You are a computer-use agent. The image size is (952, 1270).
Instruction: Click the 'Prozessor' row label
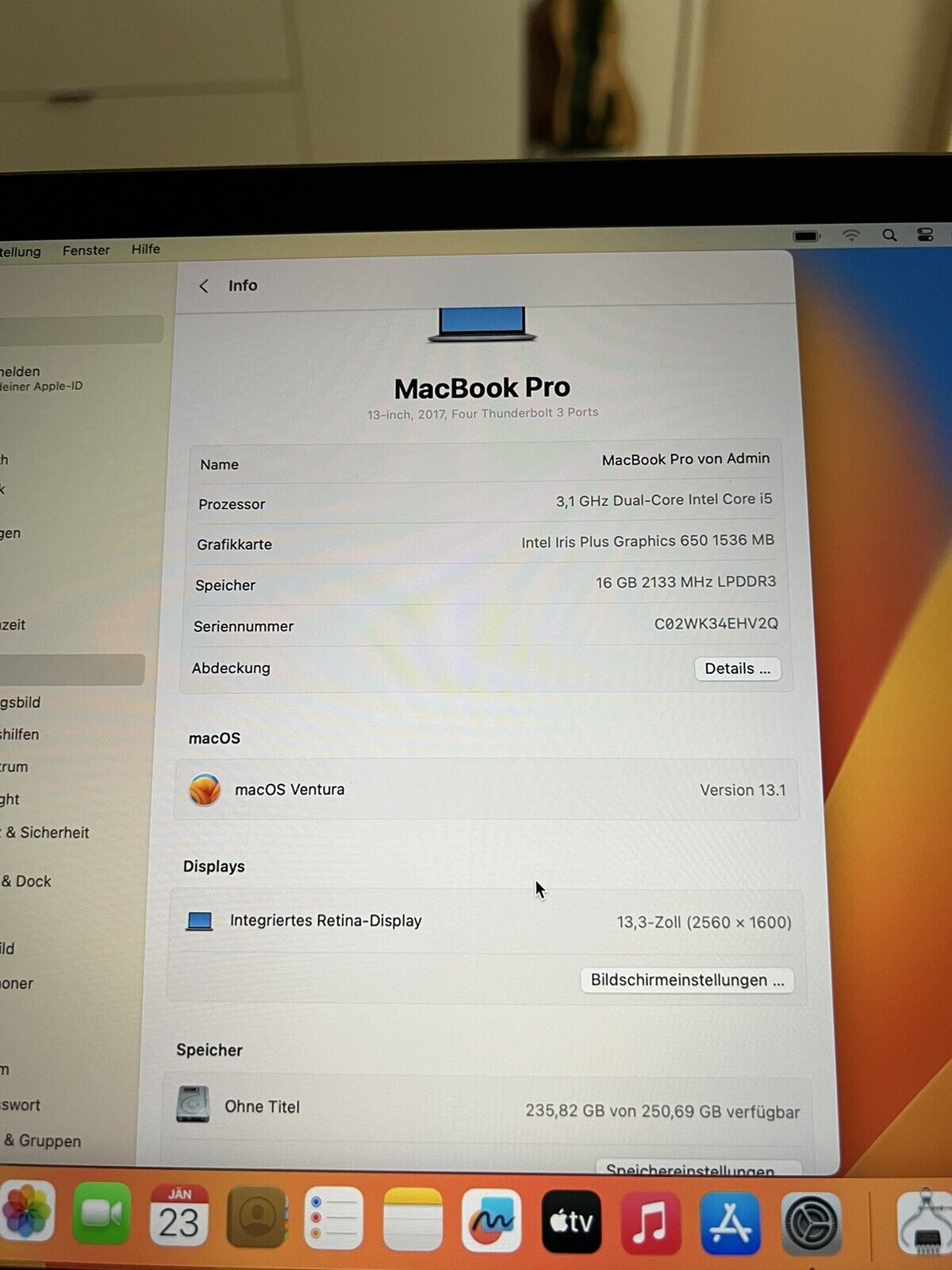click(x=232, y=504)
